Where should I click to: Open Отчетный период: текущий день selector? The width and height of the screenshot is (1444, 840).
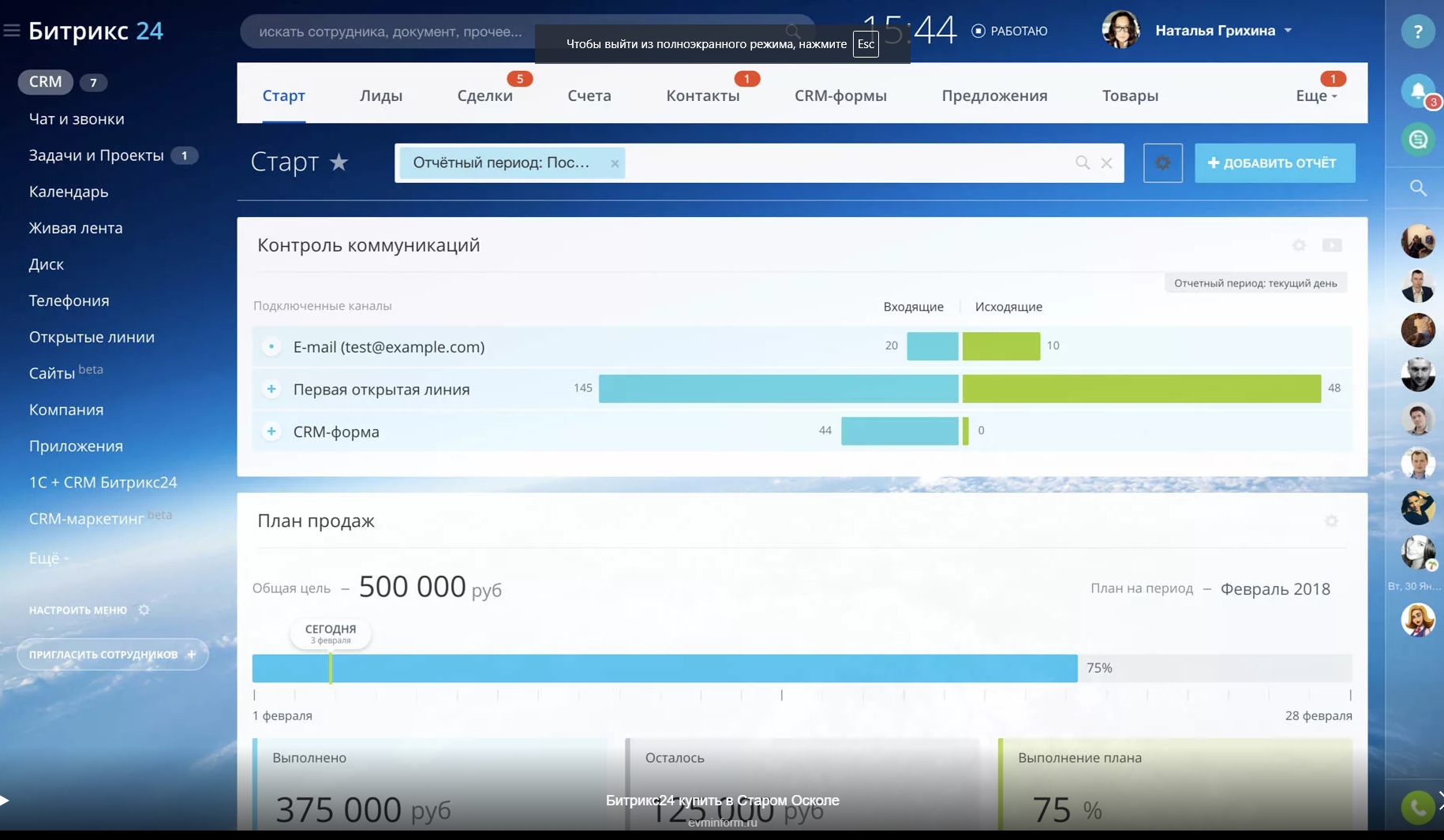pos(1255,283)
